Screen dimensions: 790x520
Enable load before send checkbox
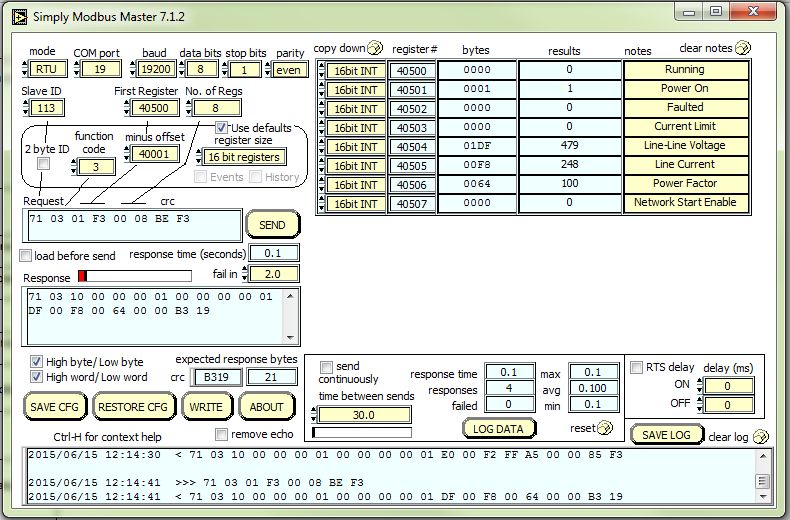(25, 255)
